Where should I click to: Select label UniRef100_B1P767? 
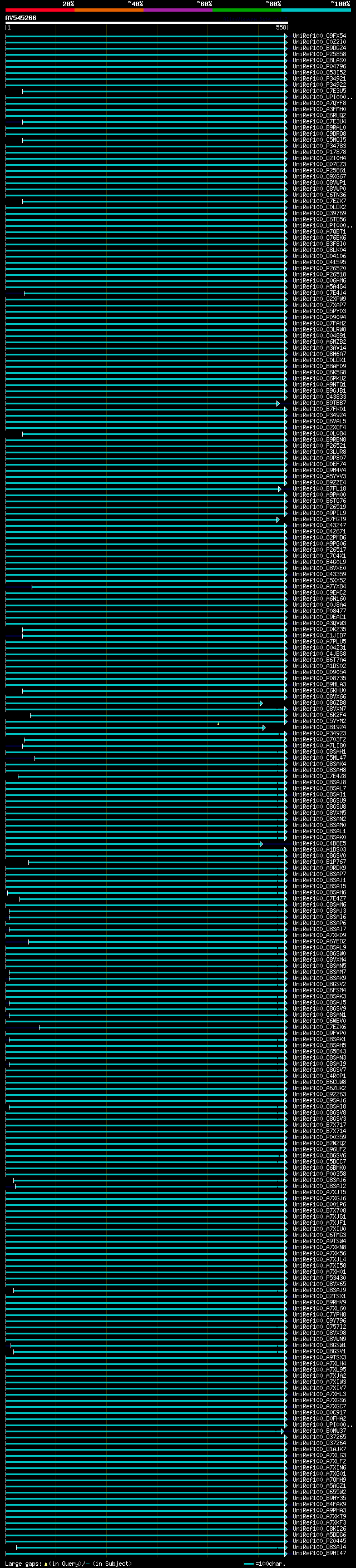(x=319, y=862)
